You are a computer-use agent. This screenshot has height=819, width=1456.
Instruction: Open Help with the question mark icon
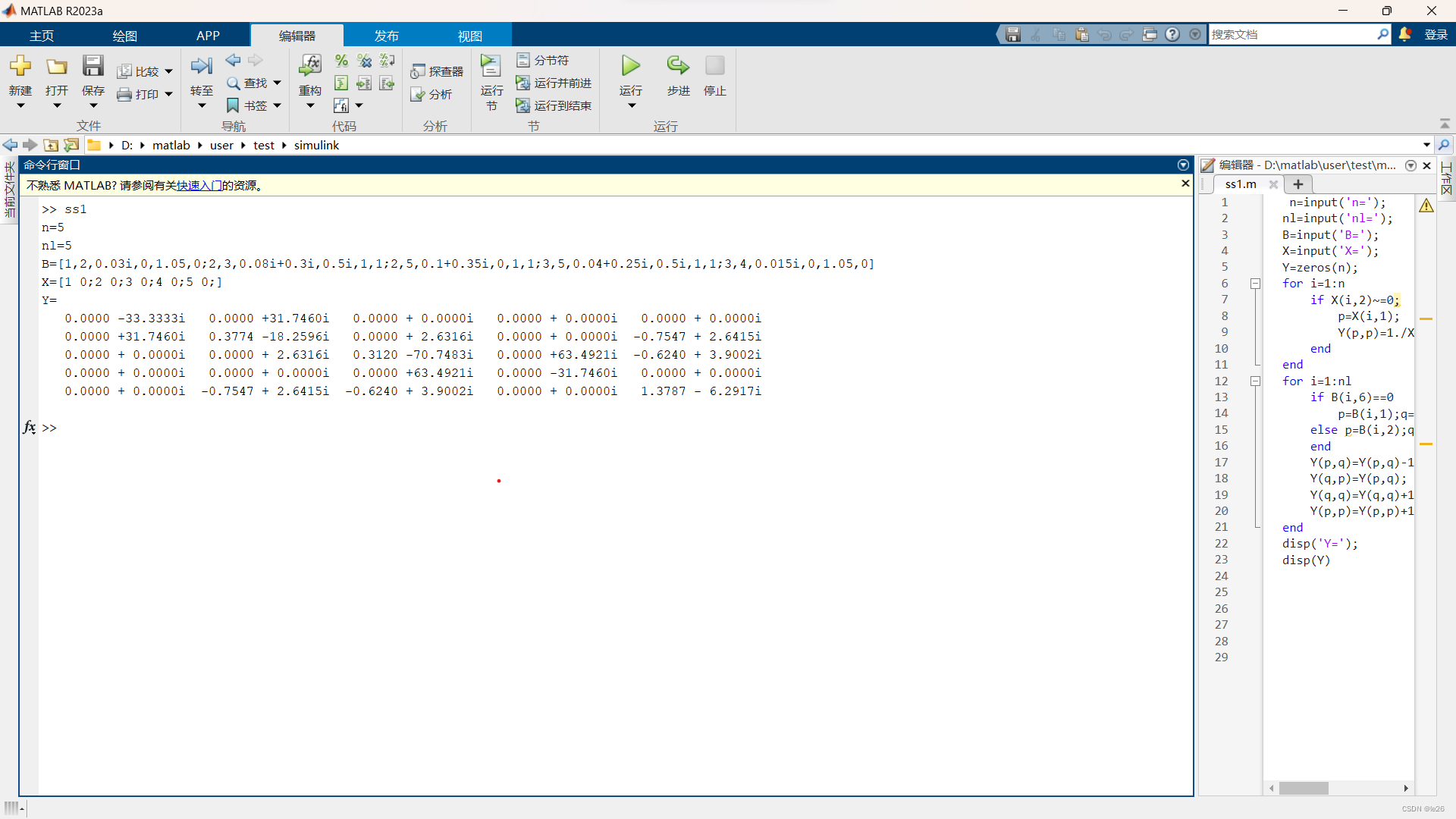tap(1172, 34)
